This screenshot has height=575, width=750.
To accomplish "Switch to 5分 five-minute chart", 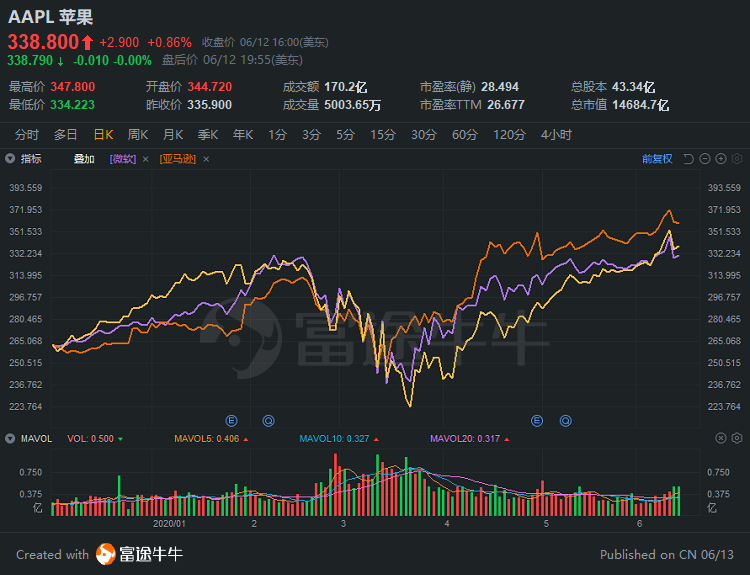I will click(345, 135).
